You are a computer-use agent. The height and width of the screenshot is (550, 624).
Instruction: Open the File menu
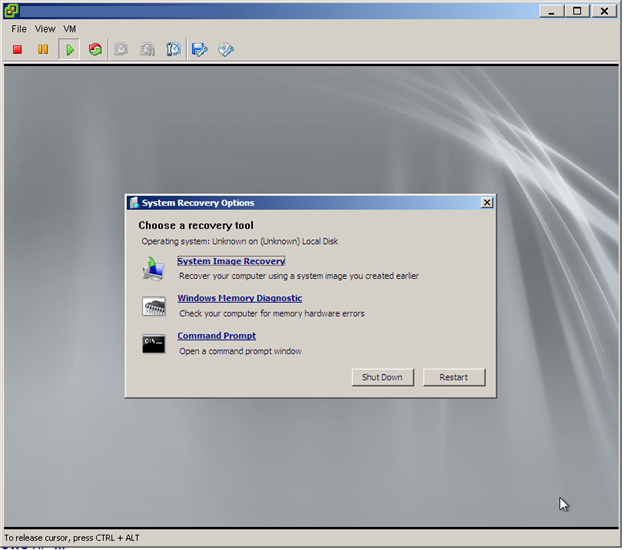[19, 29]
